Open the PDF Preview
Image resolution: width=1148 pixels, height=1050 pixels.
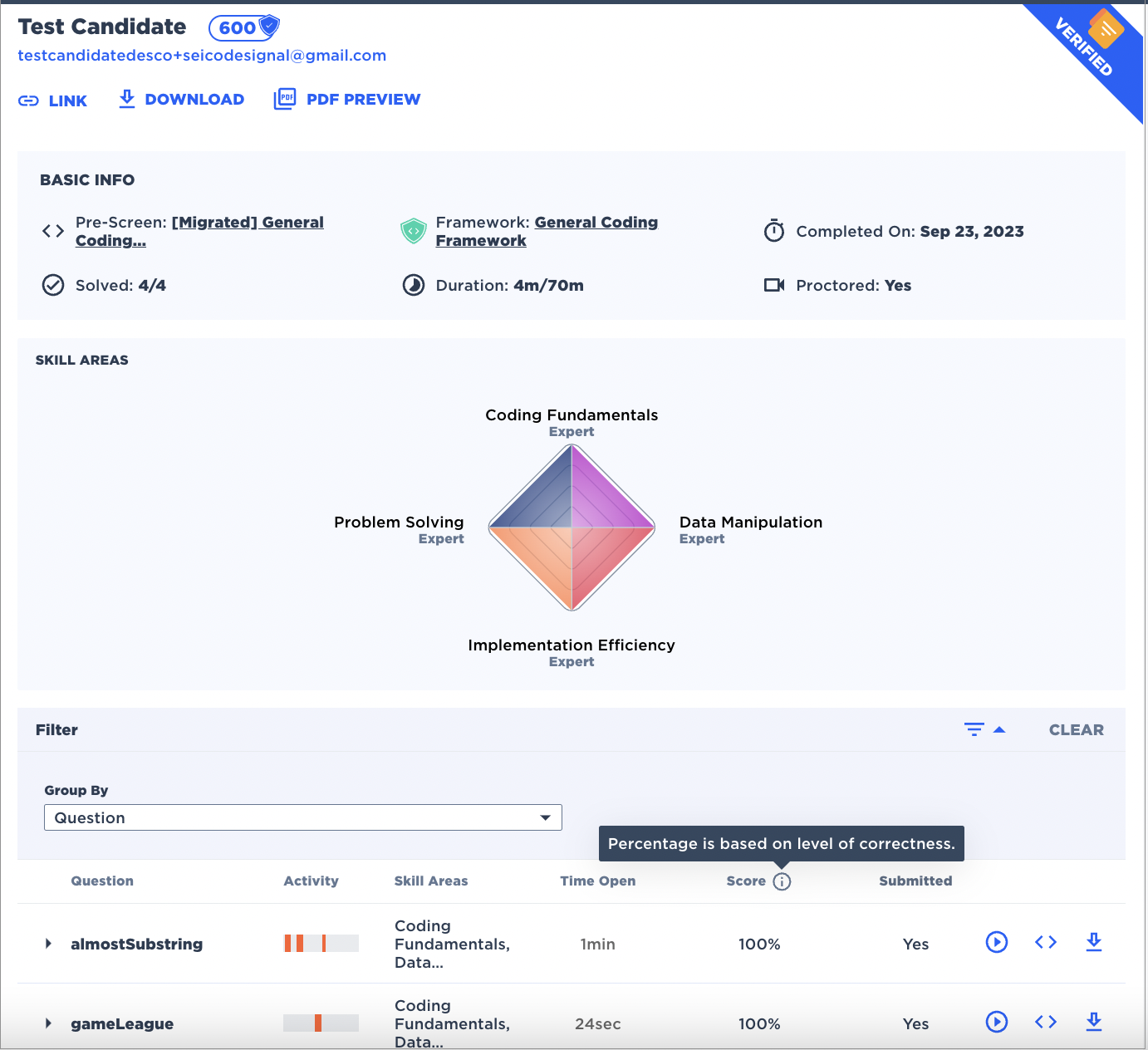pos(347,100)
